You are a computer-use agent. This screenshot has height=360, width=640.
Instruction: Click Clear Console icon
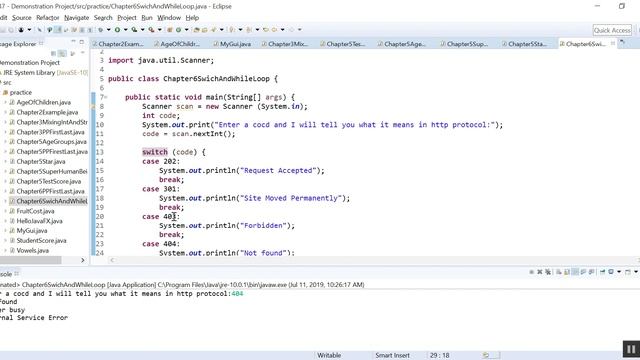559,272
